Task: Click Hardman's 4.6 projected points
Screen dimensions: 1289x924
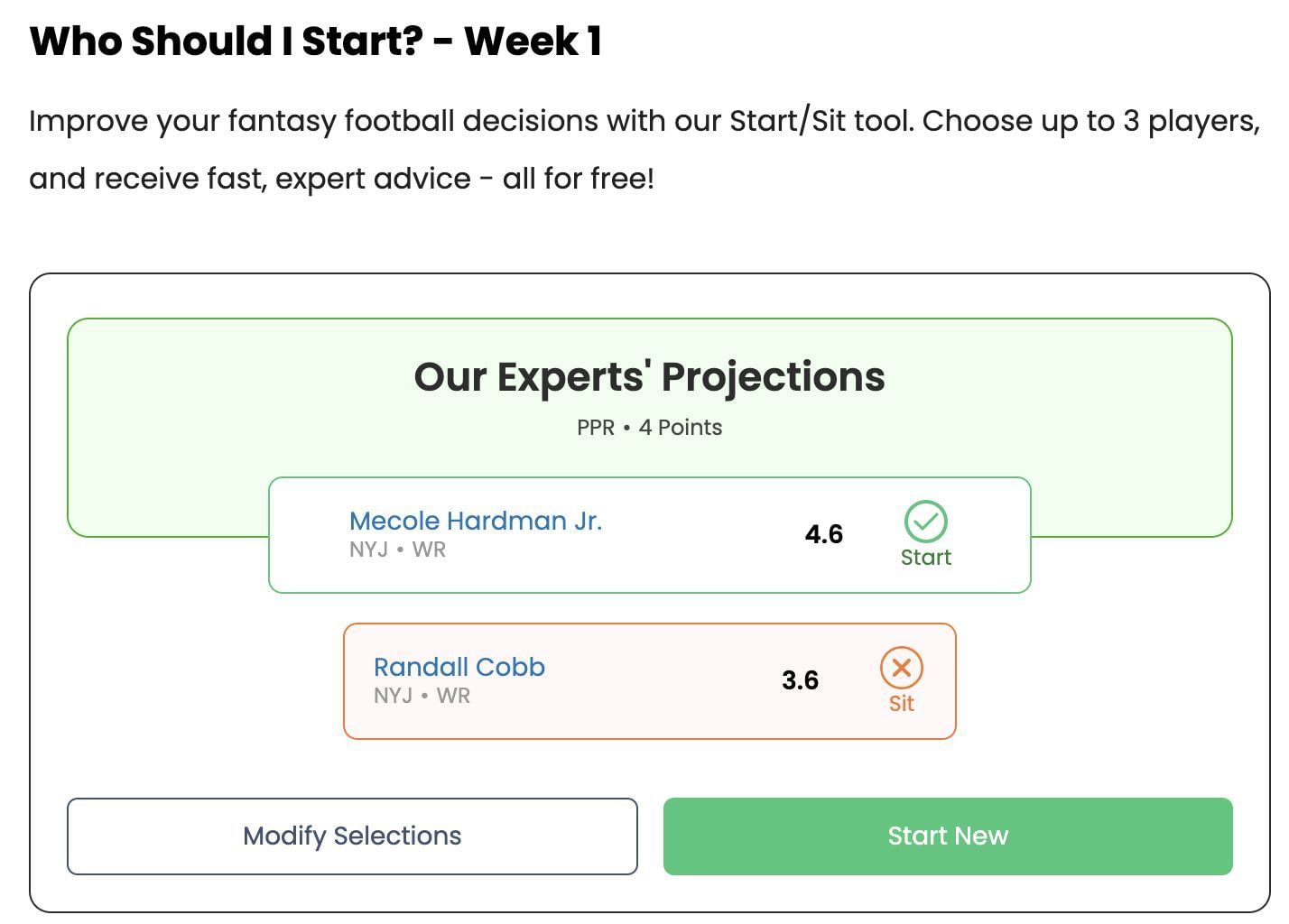Action: point(823,534)
